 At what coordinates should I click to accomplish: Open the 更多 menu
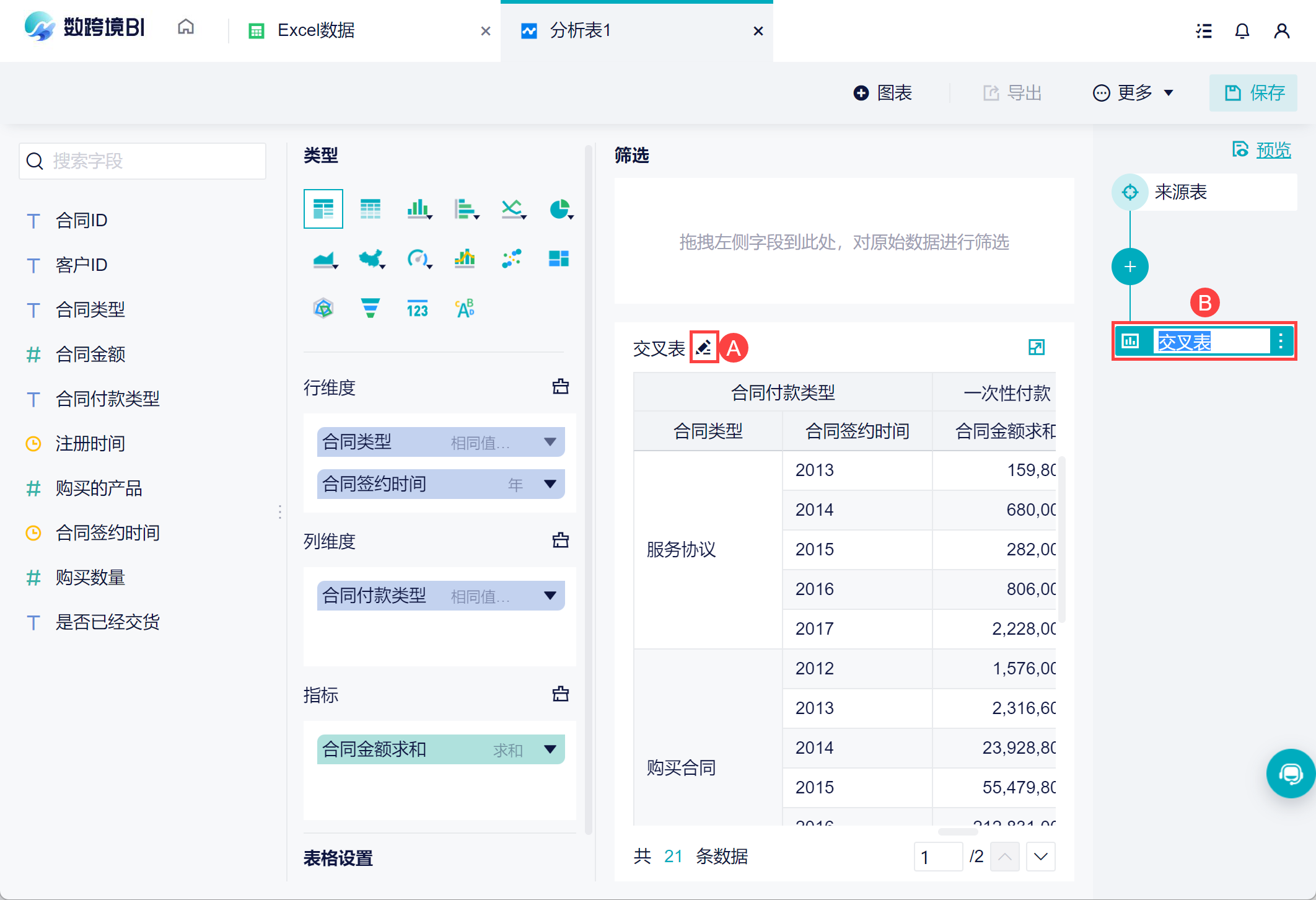point(1133,93)
